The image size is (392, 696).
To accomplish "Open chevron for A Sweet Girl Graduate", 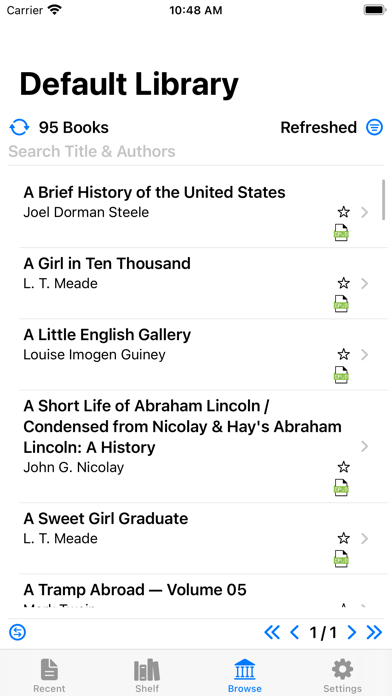I will (364, 538).
